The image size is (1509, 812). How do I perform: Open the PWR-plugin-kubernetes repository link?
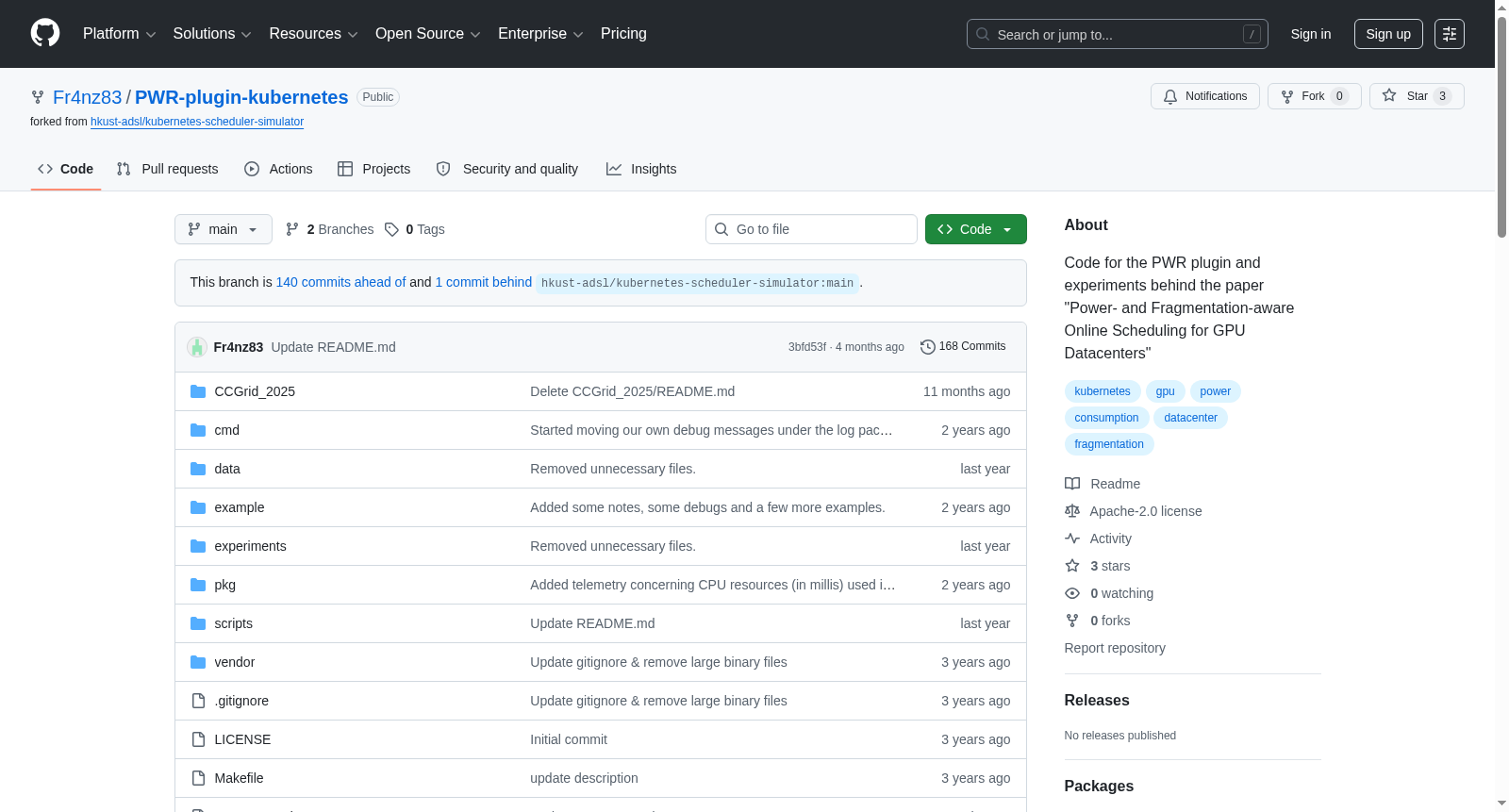coord(241,97)
